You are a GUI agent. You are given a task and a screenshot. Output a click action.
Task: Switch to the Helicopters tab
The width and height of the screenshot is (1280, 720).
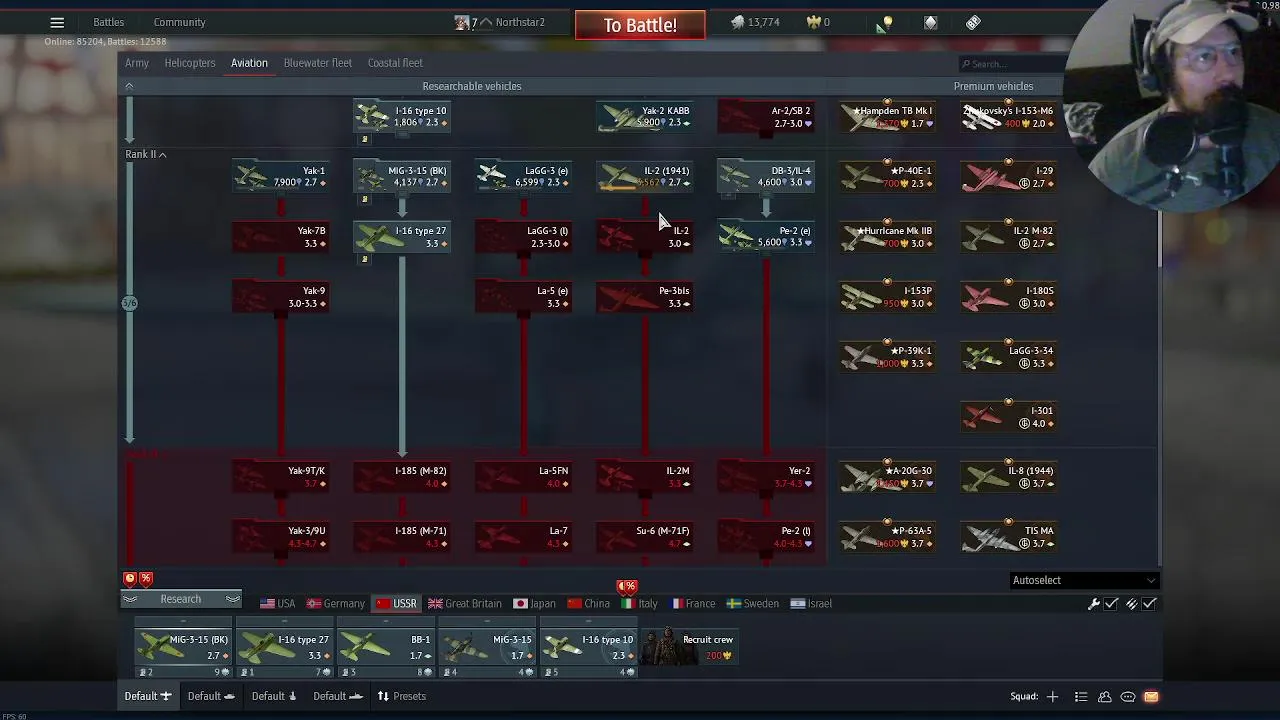coord(190,63)
